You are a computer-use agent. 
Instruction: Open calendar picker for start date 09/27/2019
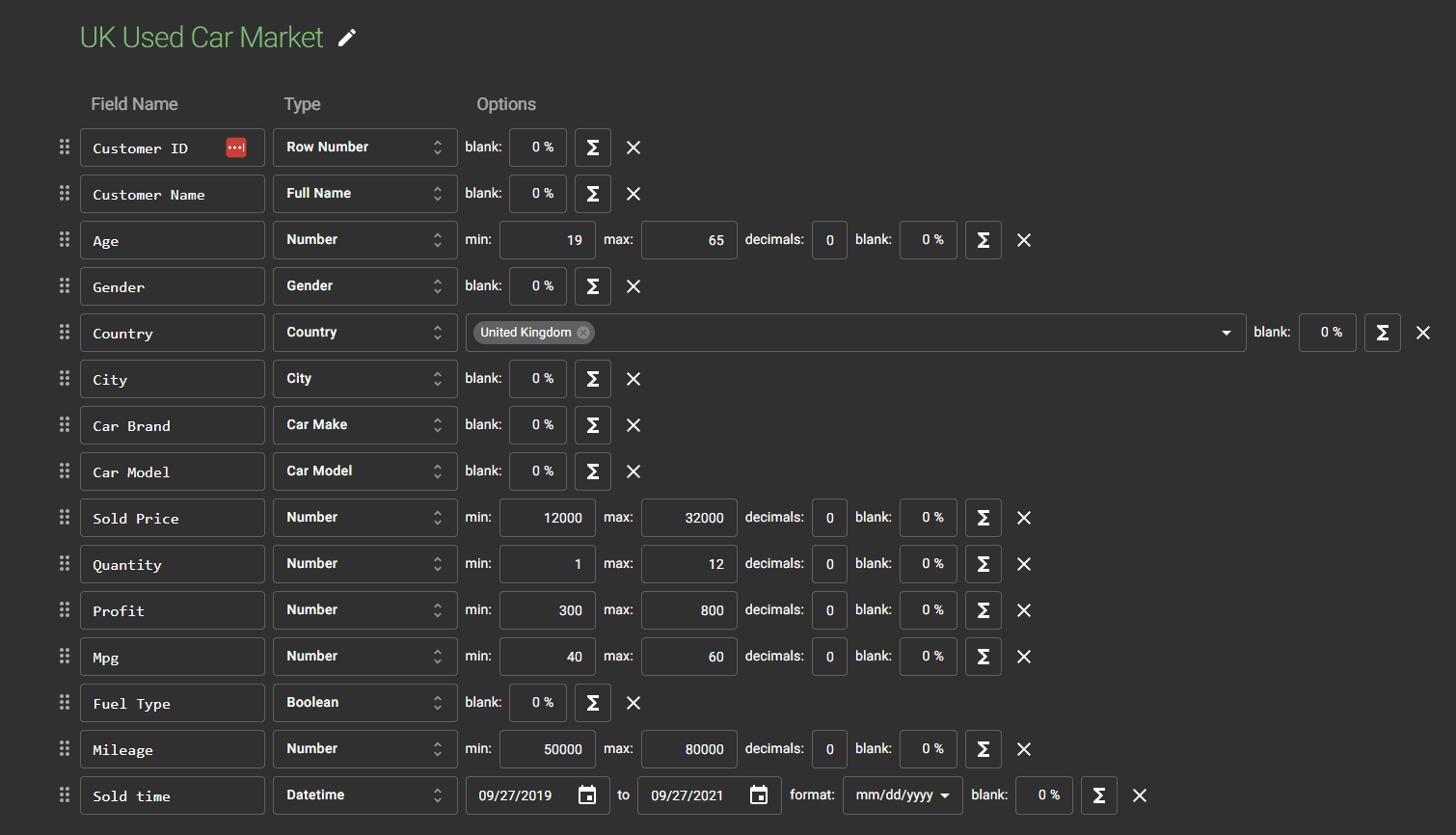pos(587,795)
